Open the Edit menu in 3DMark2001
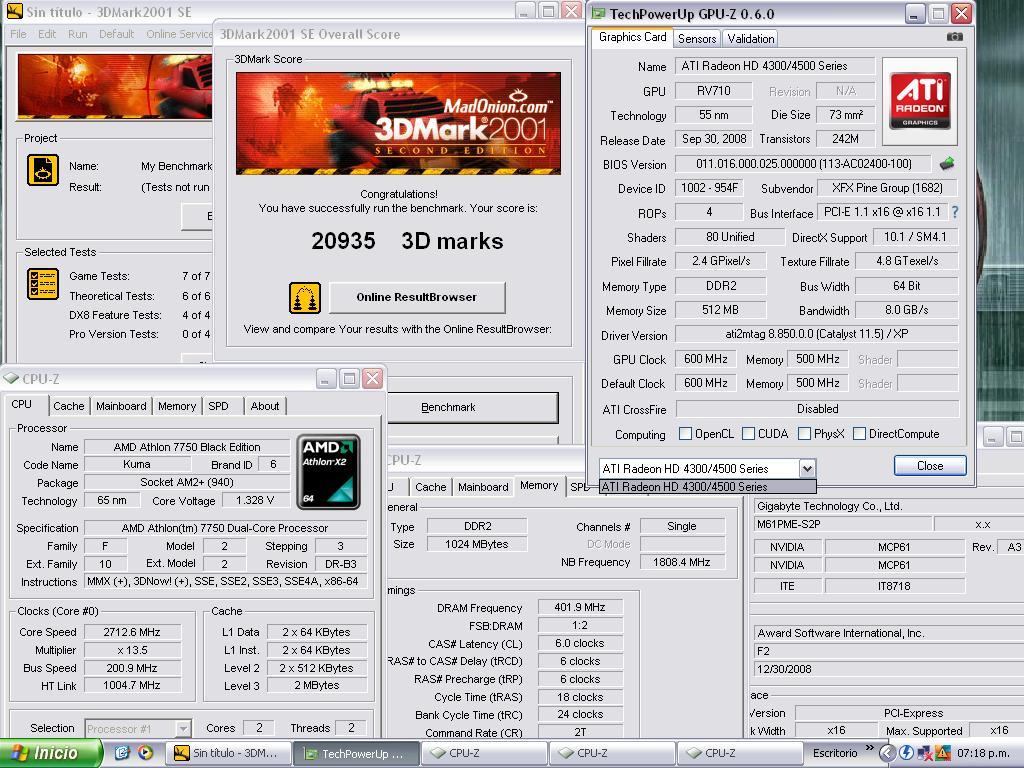The height and width of the screenshot is (768, 1024). pyautogui.click(x=47, y=34)
